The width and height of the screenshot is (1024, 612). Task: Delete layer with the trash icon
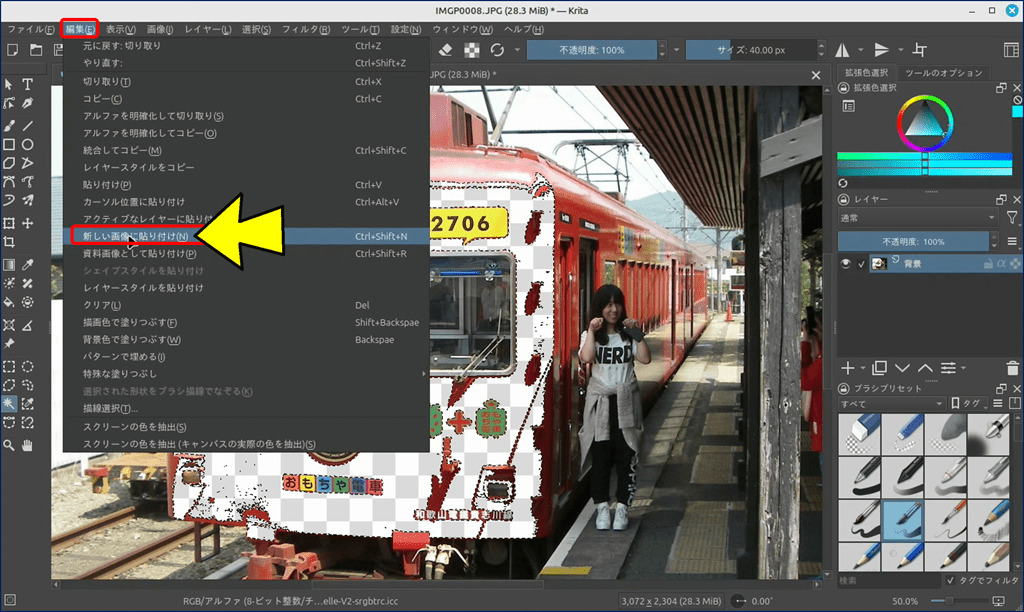click(x=1013, y=368)
